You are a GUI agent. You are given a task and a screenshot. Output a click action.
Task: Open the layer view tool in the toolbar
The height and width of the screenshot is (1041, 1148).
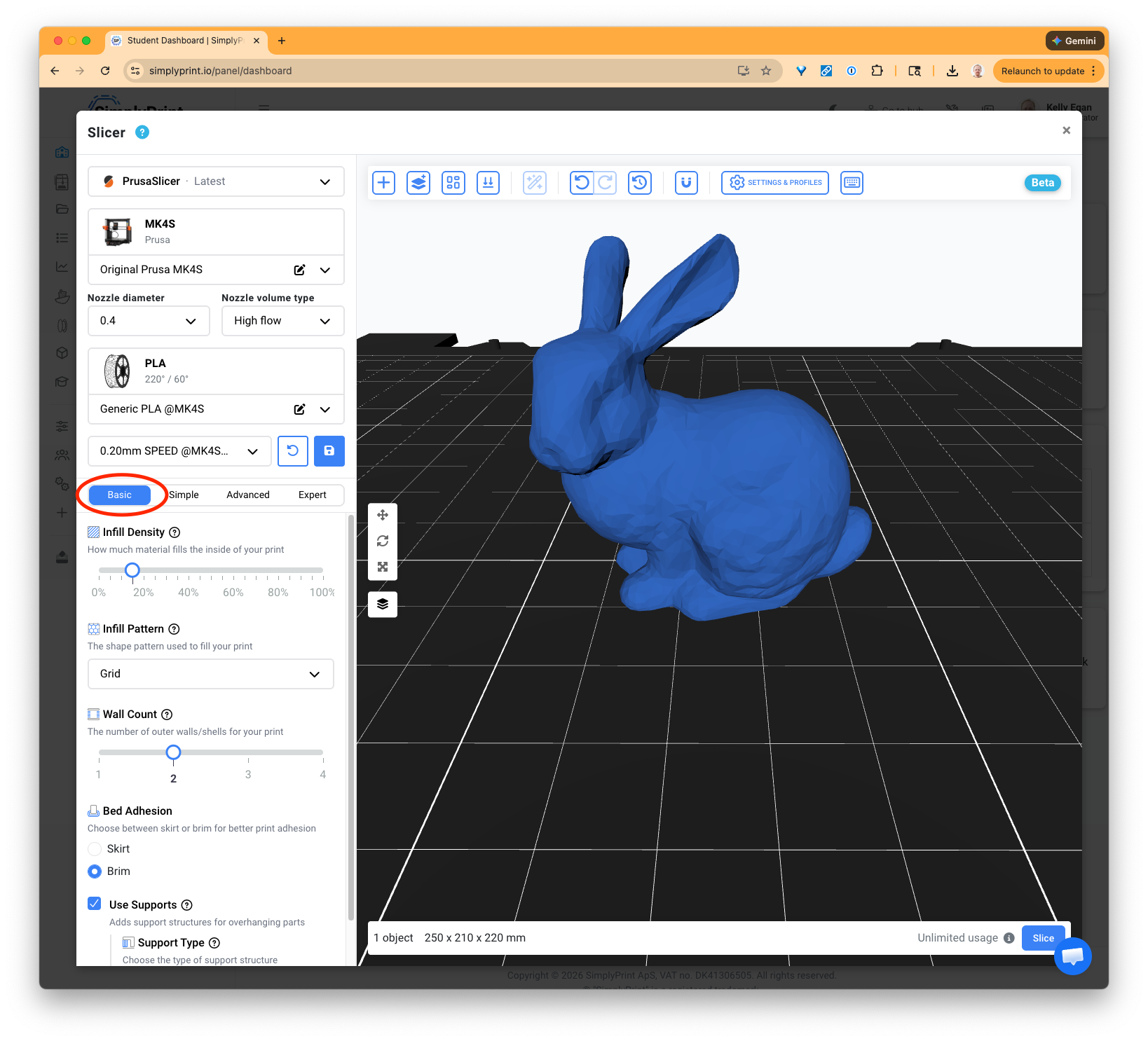(418, 183)
